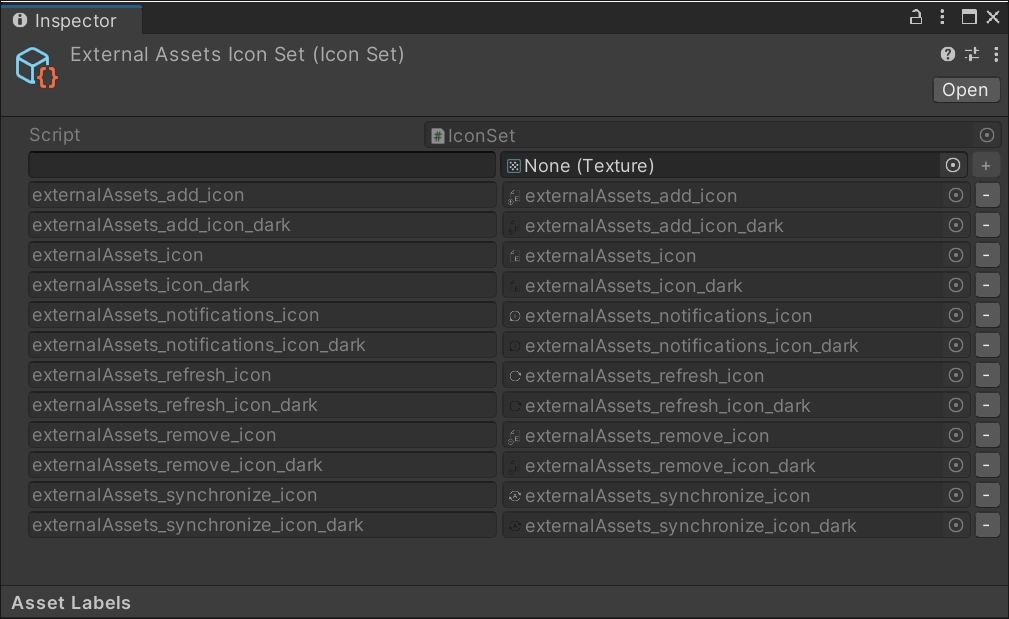The width and height of the screenshot is (1009, 619).
Task: Click the help question mark icon in the header
Action: (x=947, y=54)
